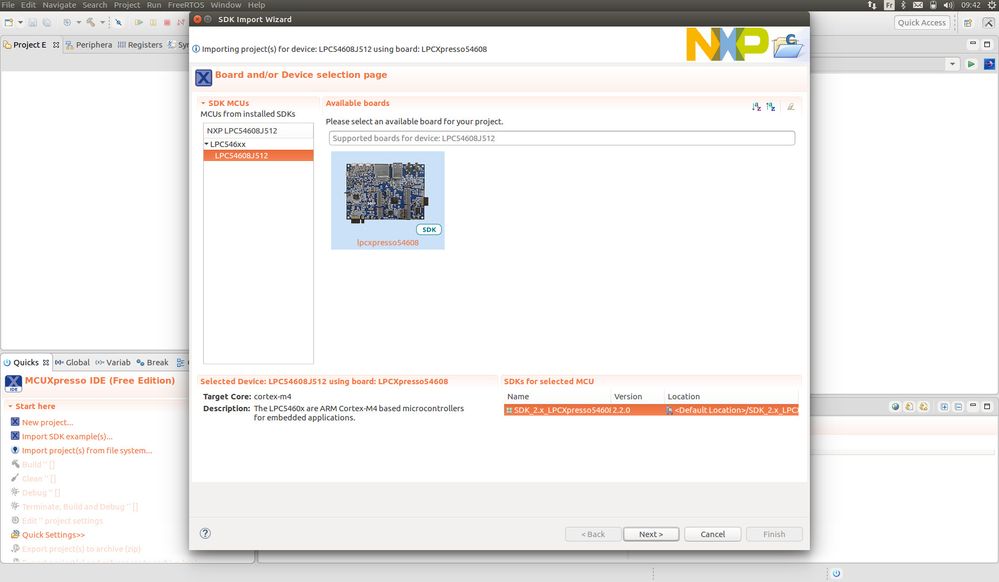The width and height of the screenshot is (999, 582).
Task: Click the clear board filter icon
Action: [x=791, y=107]
